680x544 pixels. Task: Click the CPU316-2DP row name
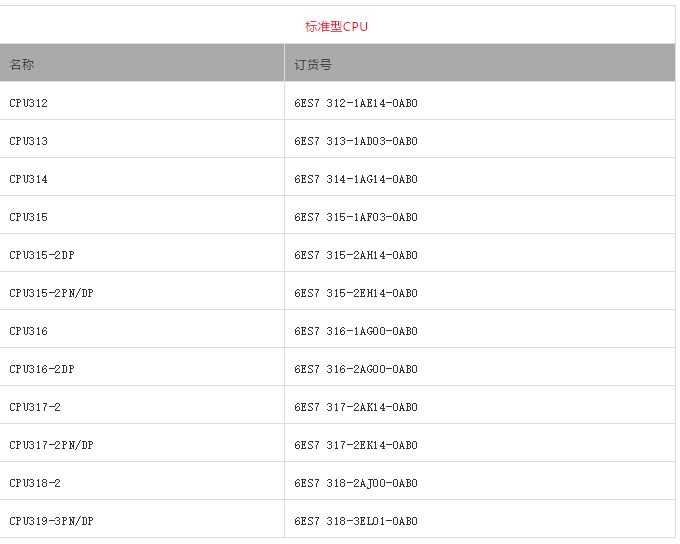click(42, 369)
